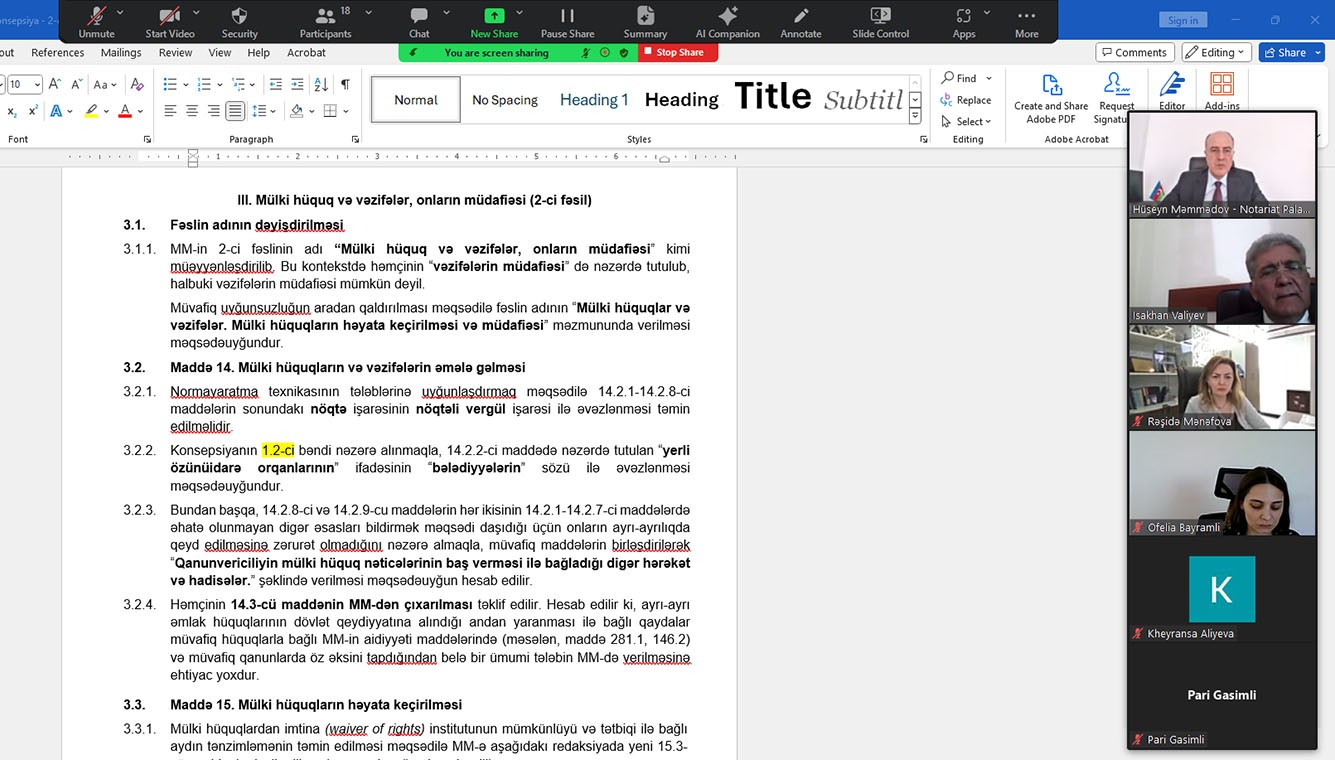Viewport: 1335px width, 760px height.
Task: Open the Participants panel
Action: click(x=325, y=21)
